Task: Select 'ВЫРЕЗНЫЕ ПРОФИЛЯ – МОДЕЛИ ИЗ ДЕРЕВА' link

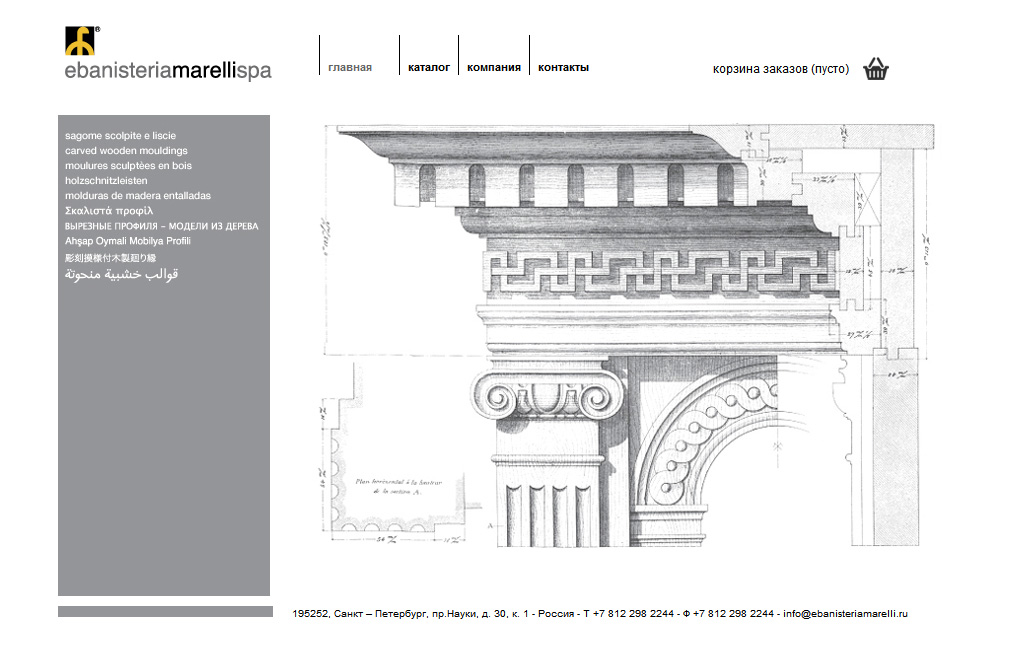Action: coord(162,226)
